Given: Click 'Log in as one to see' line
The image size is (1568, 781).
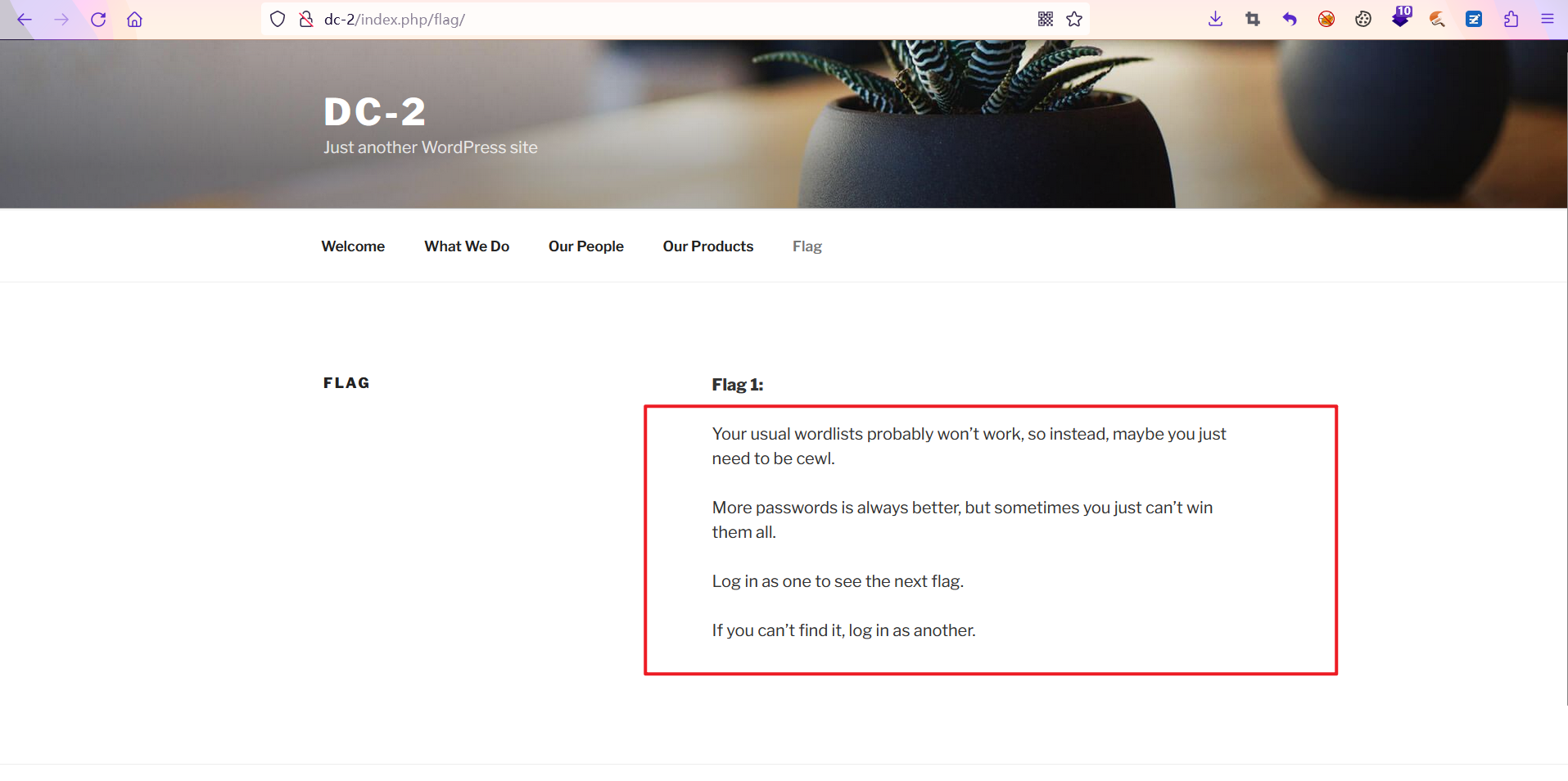Looking at the screenshot, I should [838, 581].
